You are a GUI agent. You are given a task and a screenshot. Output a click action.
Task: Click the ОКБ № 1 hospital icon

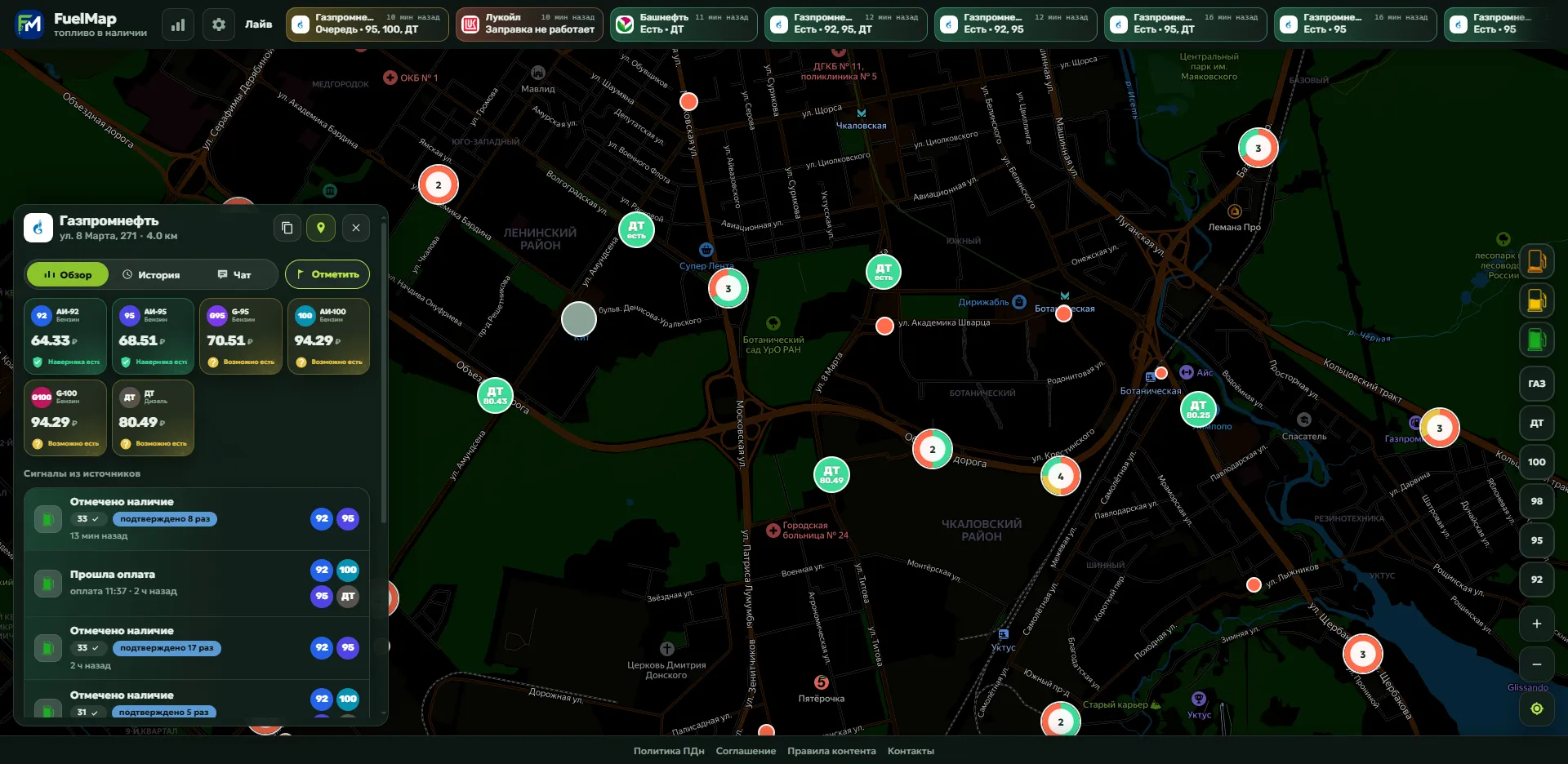tap(390, 78)
